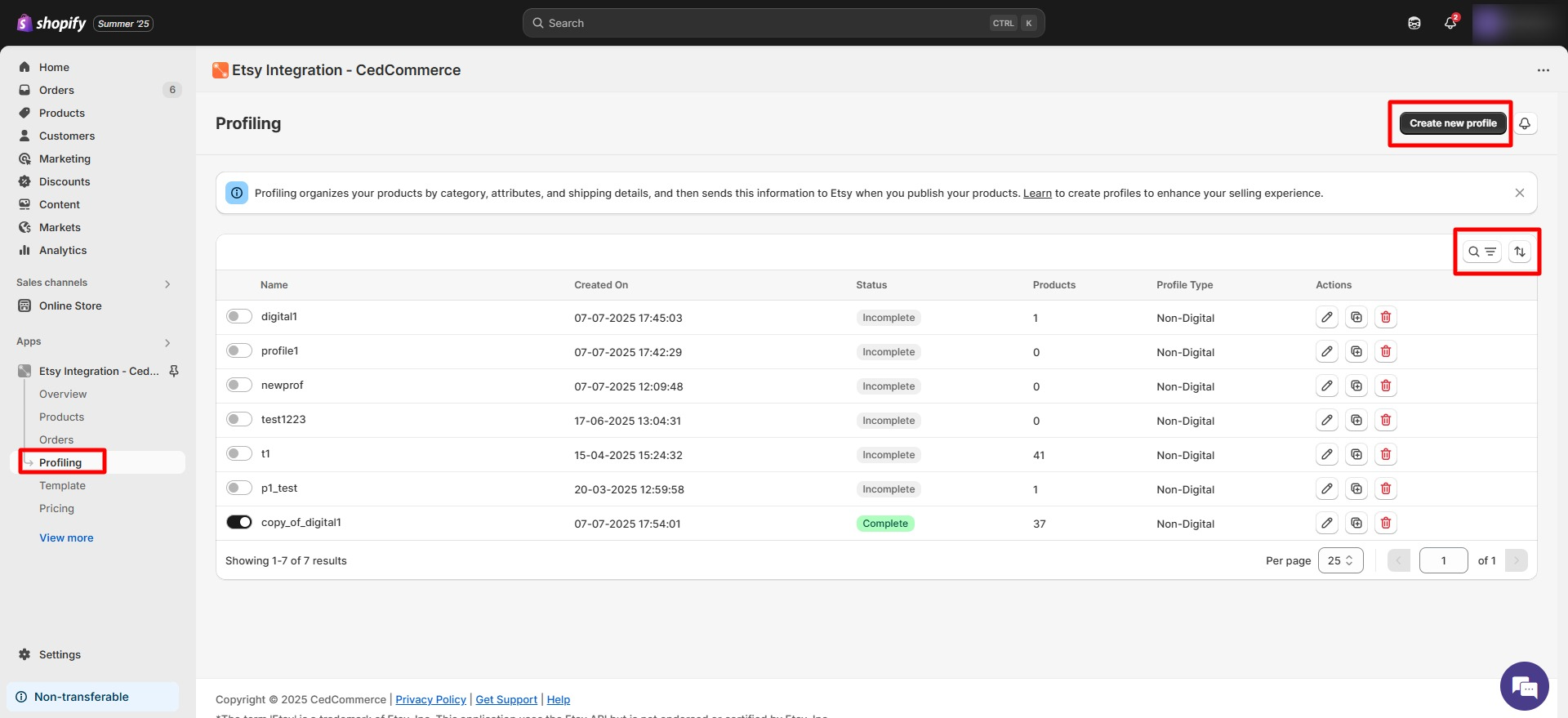Turn on the newprof toggle
The image size is (1568, 718).
239,385
